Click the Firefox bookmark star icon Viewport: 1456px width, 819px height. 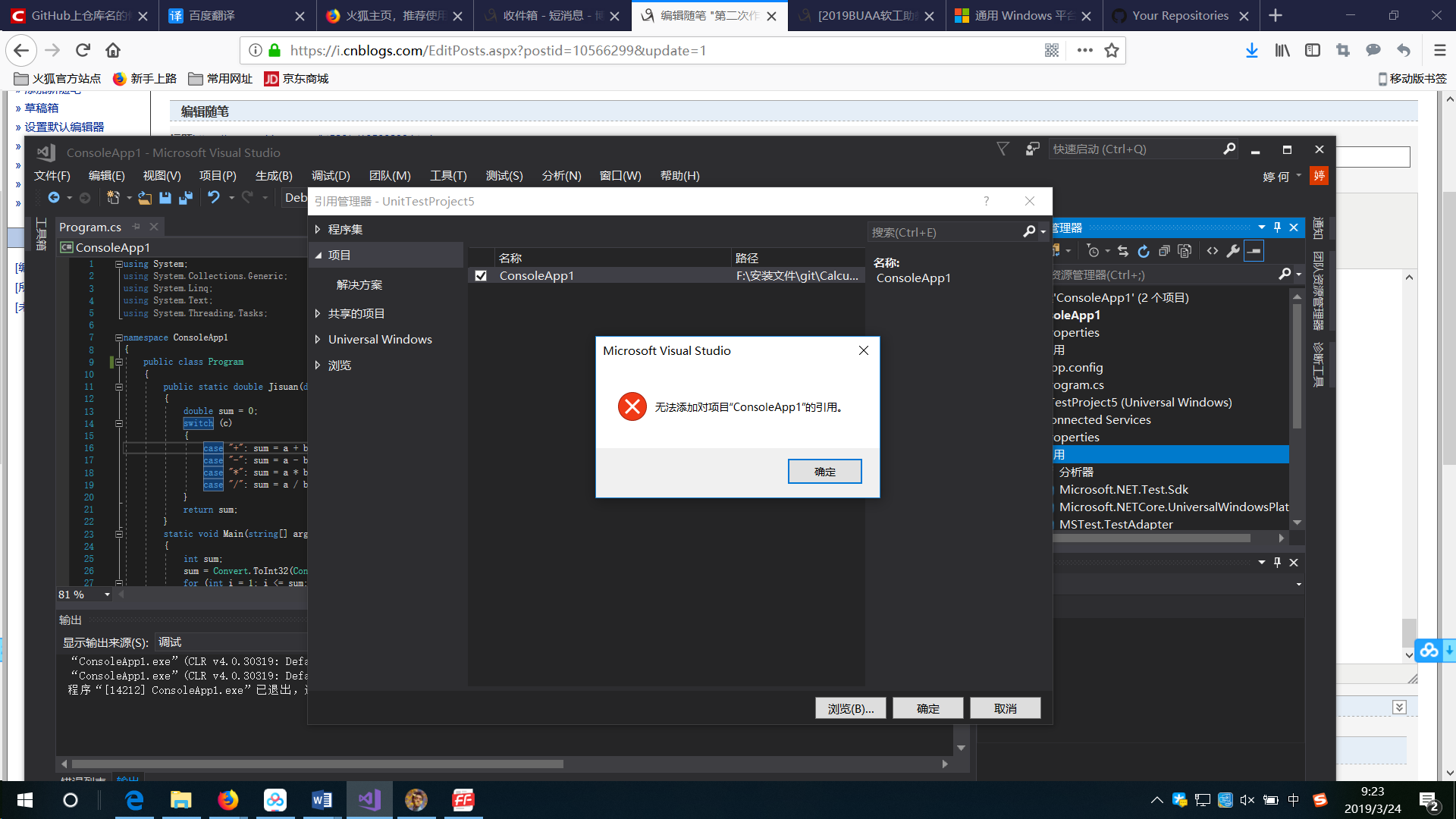(1112, 50)
